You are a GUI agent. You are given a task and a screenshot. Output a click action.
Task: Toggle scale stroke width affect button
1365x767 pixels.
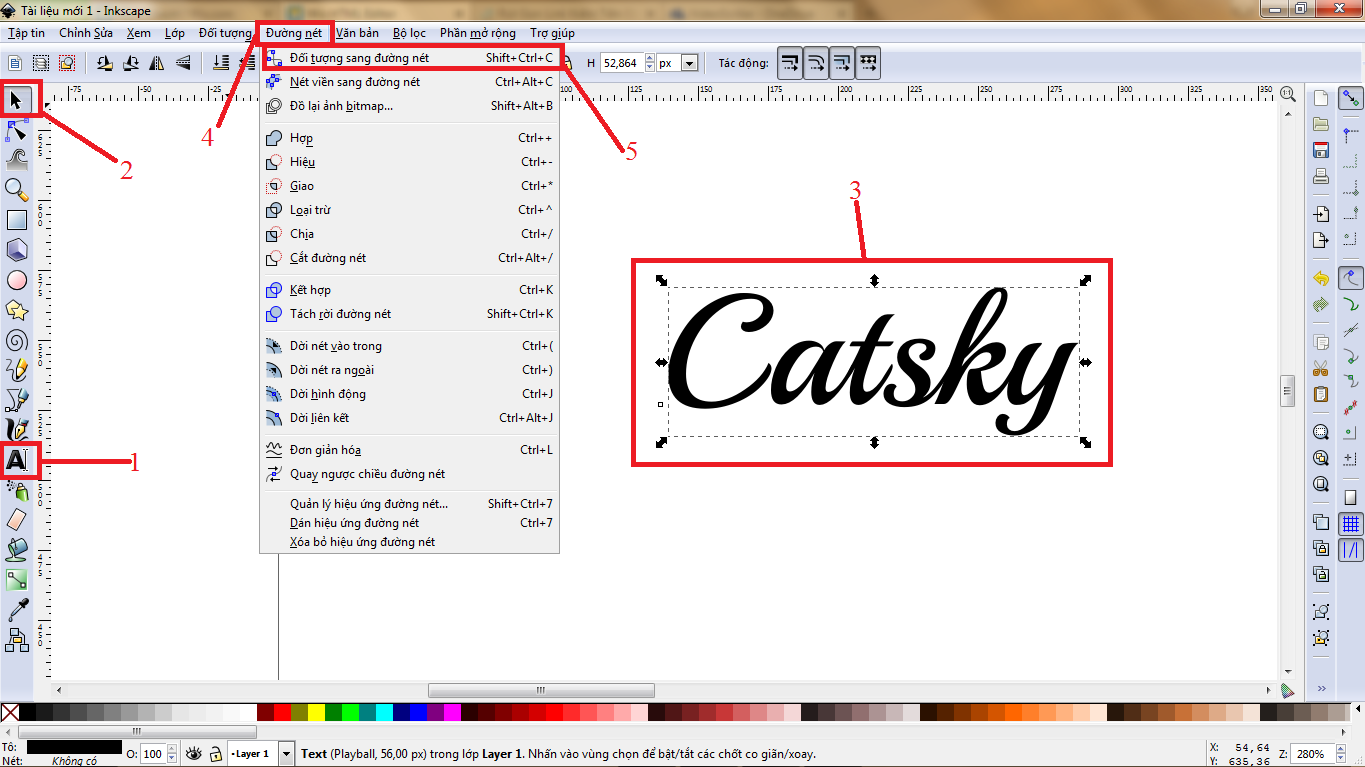790,63
